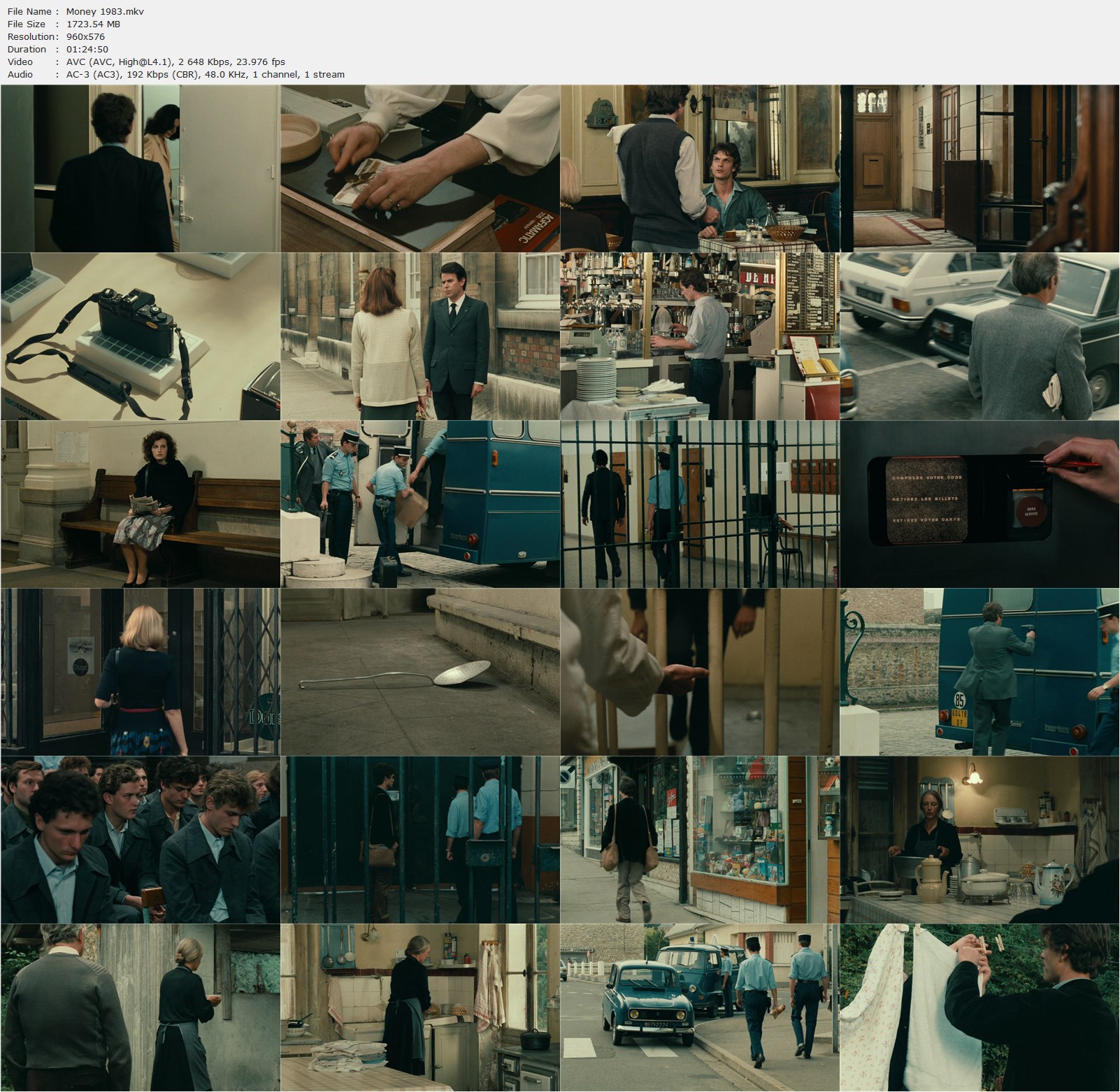
Task: Click the skimmer ladle on pavement frame
Action: (x=420, y=672)
